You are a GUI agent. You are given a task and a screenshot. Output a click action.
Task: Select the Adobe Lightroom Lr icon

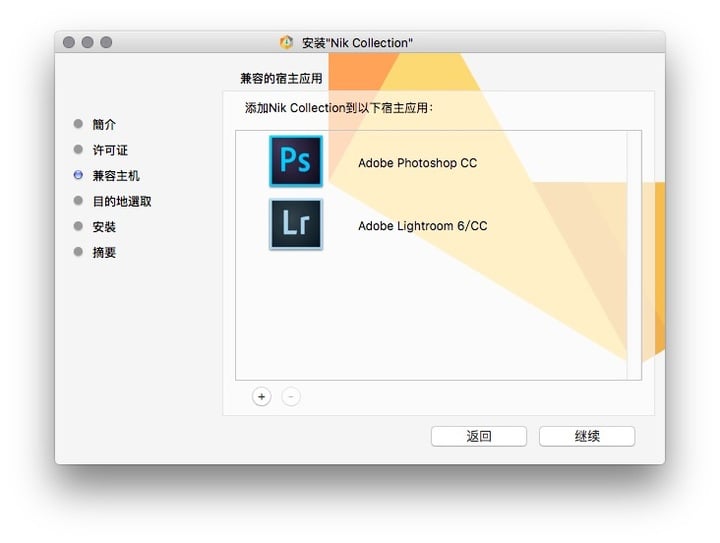click(x=295, y=224)
